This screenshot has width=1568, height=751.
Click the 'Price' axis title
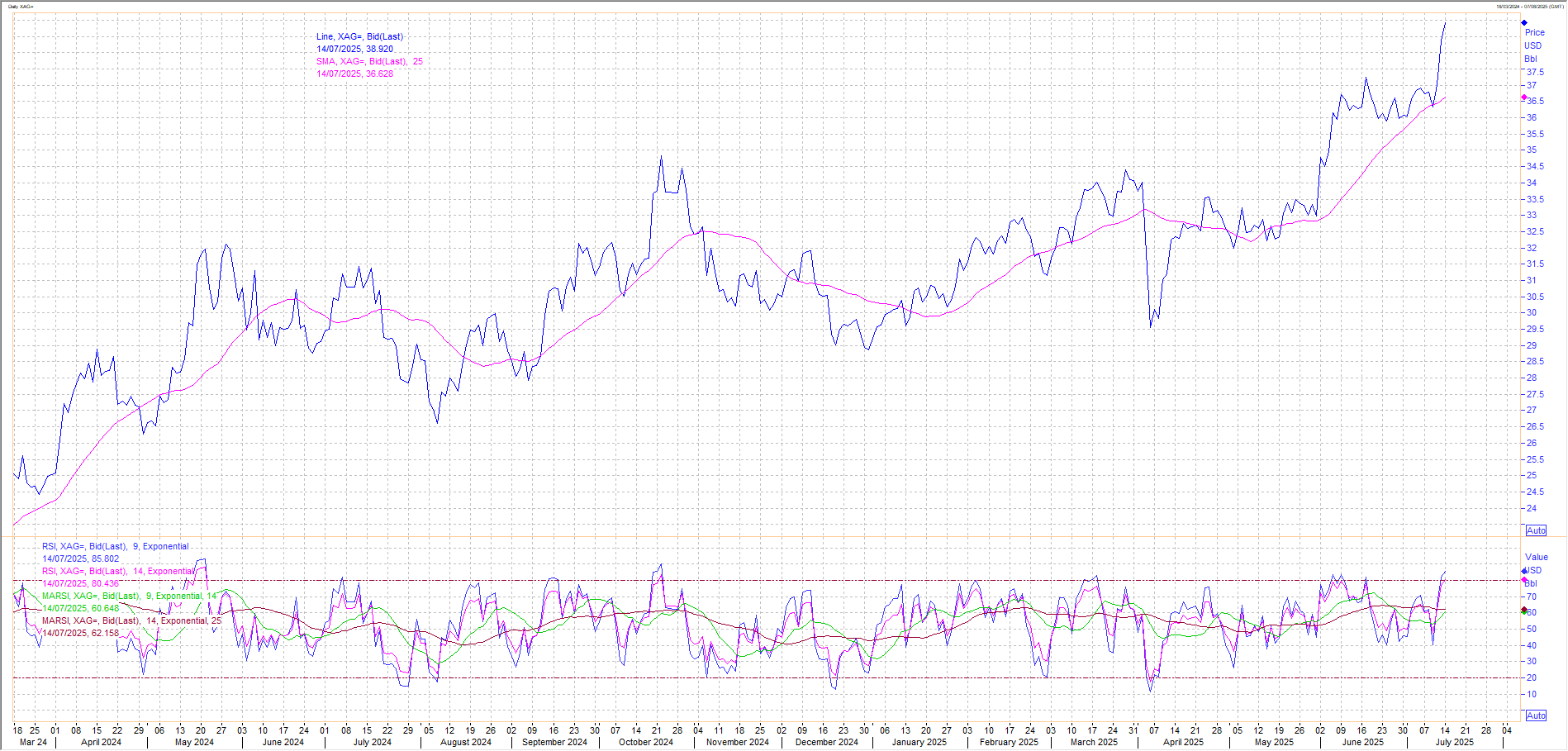tap(1535, 32)
